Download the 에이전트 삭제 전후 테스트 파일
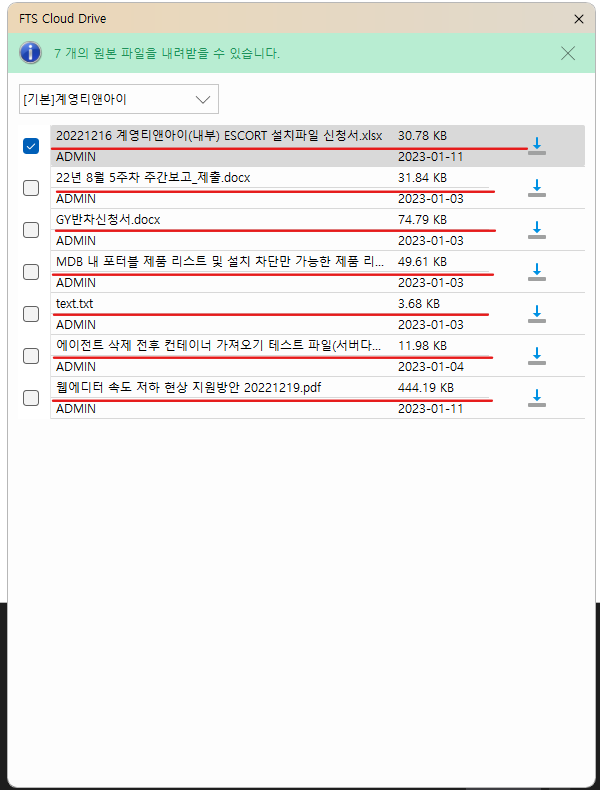Screen dimensions: 600x790 tap(537, 356)
